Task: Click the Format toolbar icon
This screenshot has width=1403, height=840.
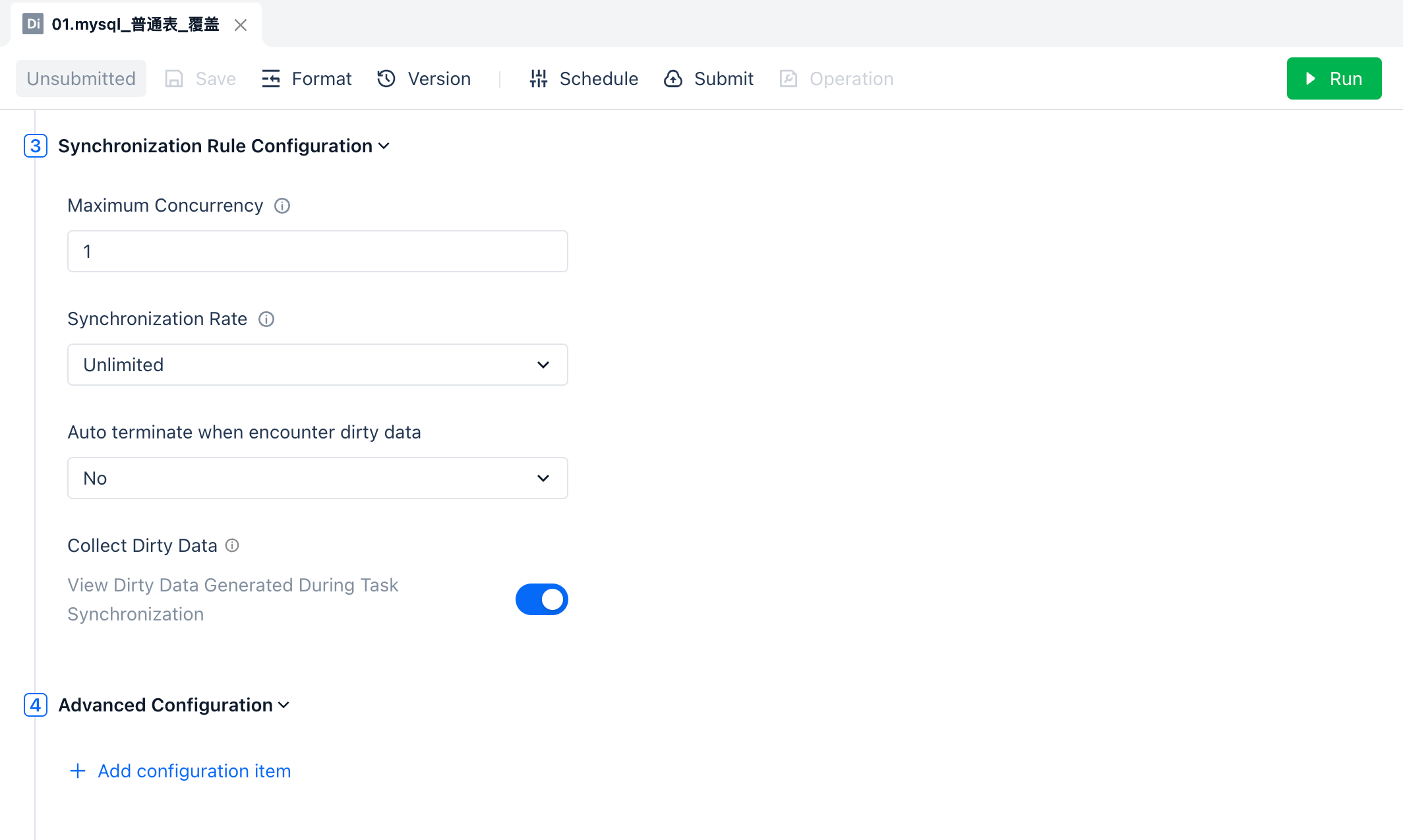Action: pyautogui.click(x=271, y=78)
